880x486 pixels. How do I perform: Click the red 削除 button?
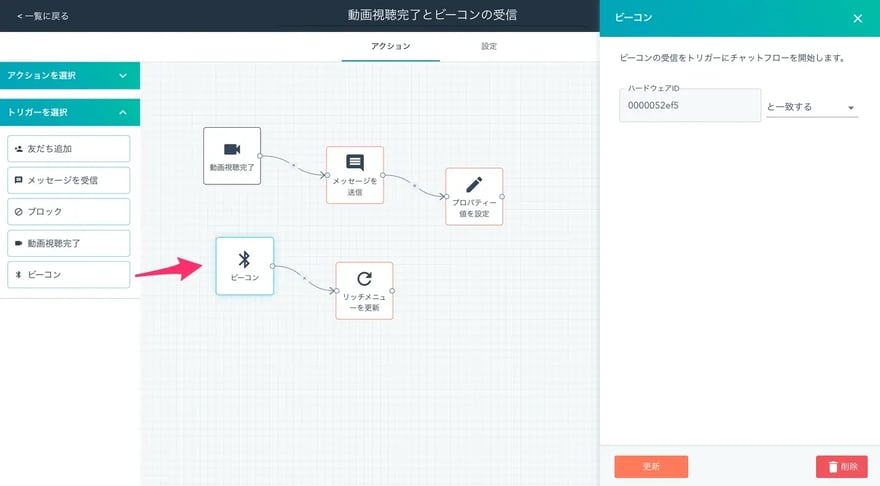point(841,466)
